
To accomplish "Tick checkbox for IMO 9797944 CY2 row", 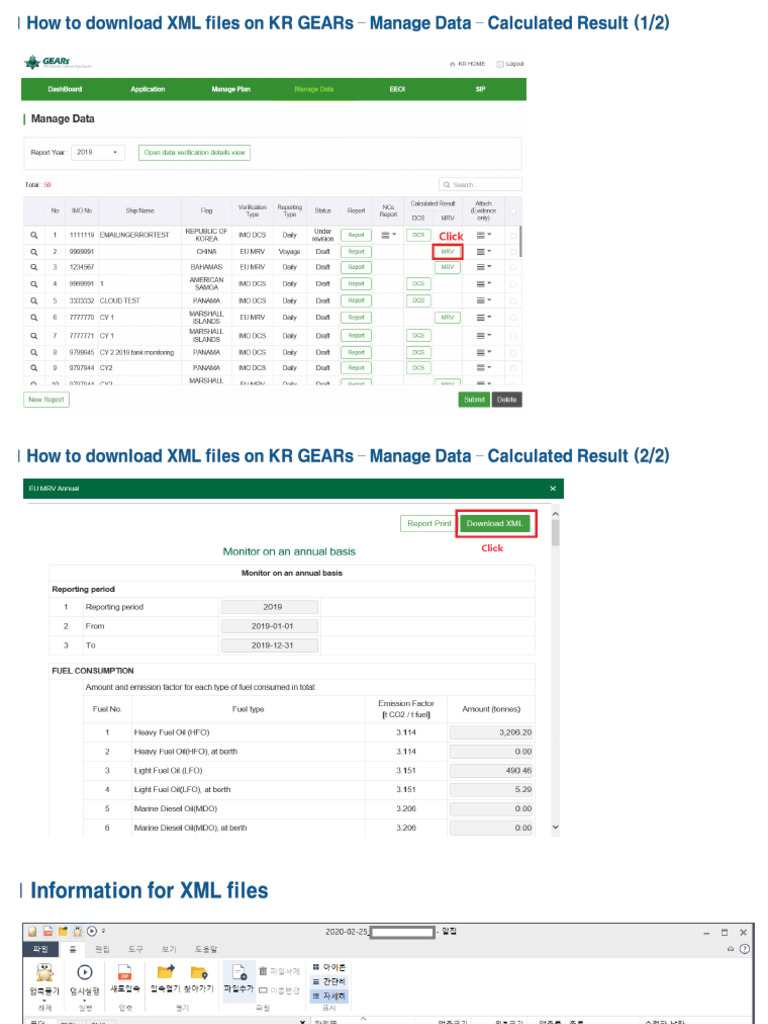I will point(513,368).
